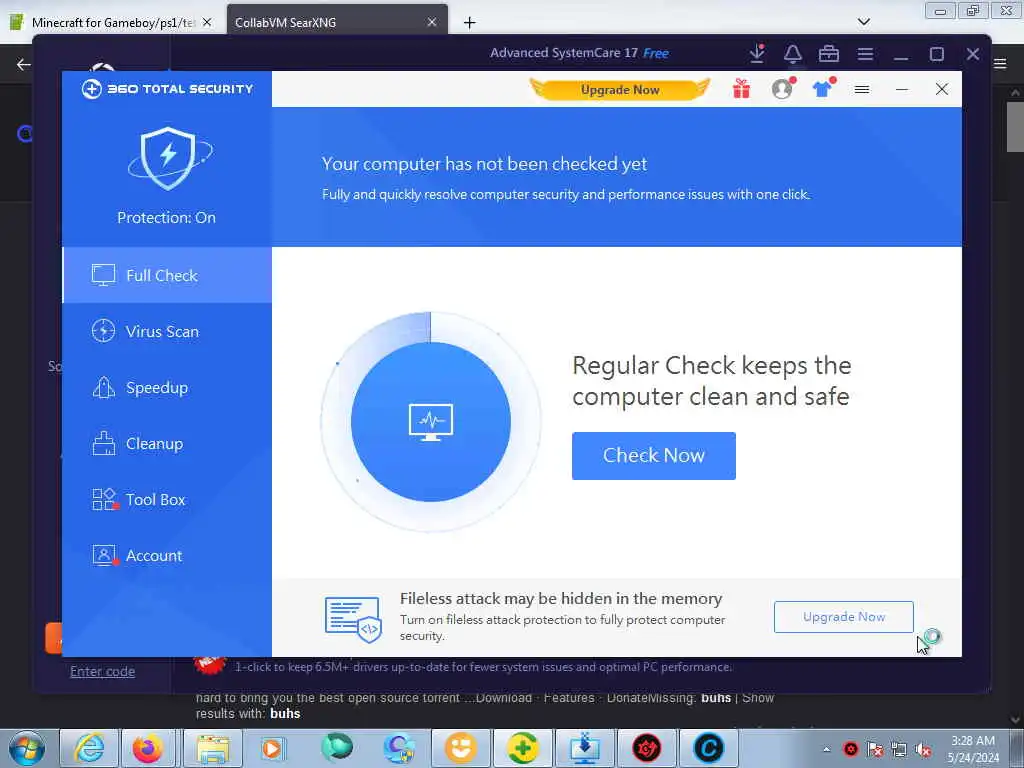Open the Virus Scan section
The height and width of the screenshot is (768, 1024).
tap(167, 331)
